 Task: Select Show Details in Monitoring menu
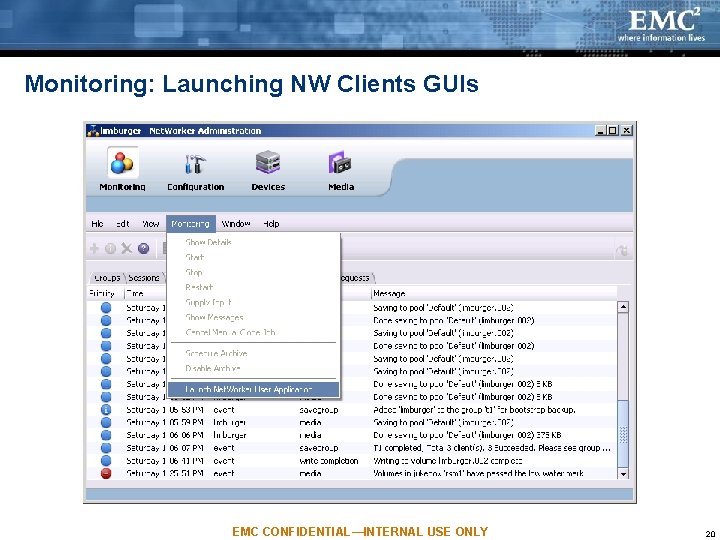pyautogui.click(x=208, y=242)
